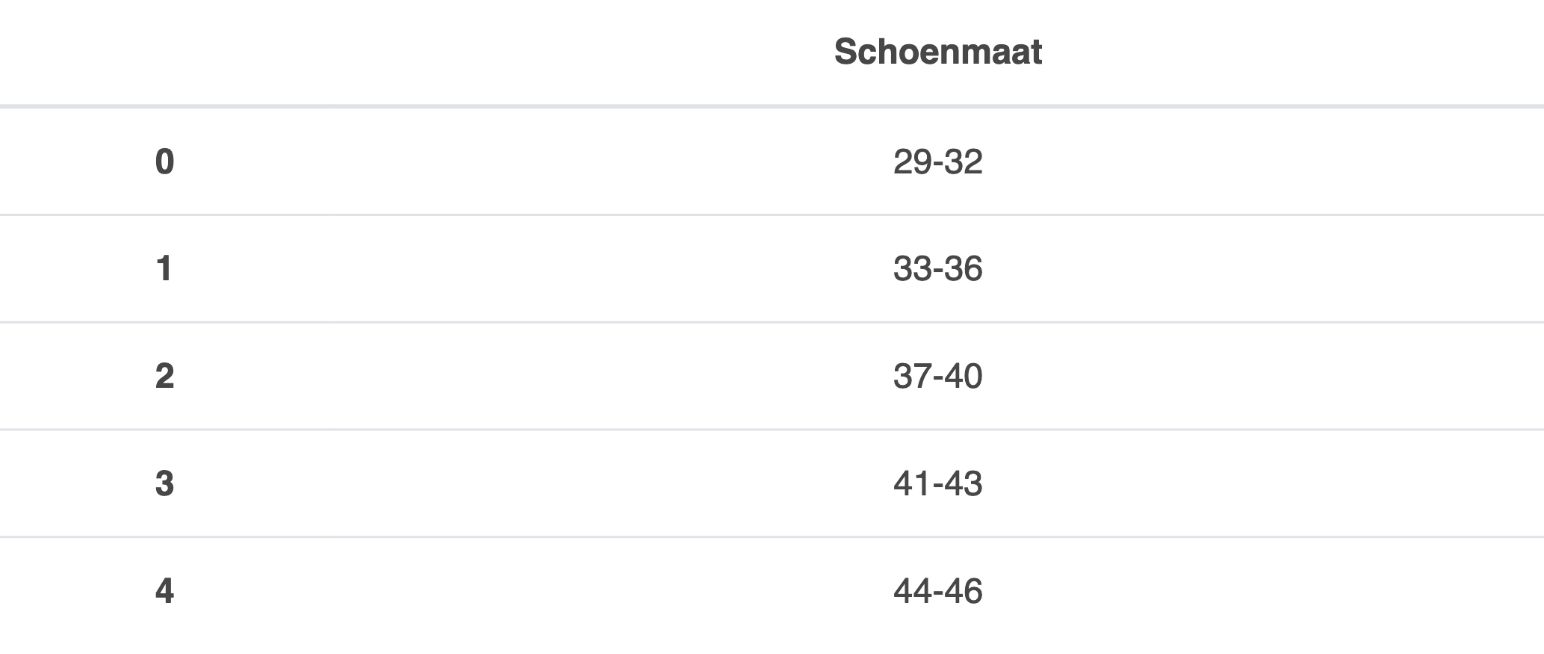This screenshot has width=1544, height=654.
Task: Select size row label 2
Action: (165, 377)
